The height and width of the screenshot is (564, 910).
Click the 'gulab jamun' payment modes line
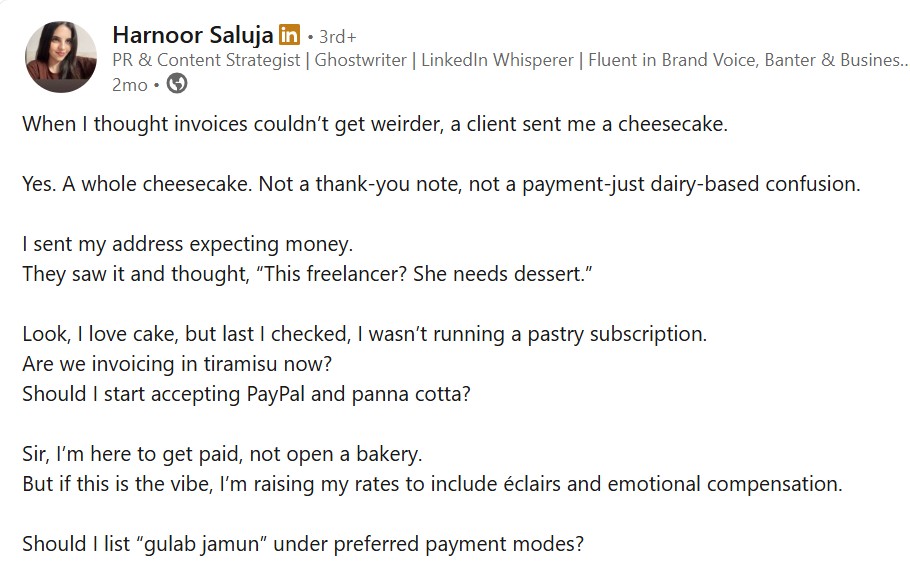(303, 544)
